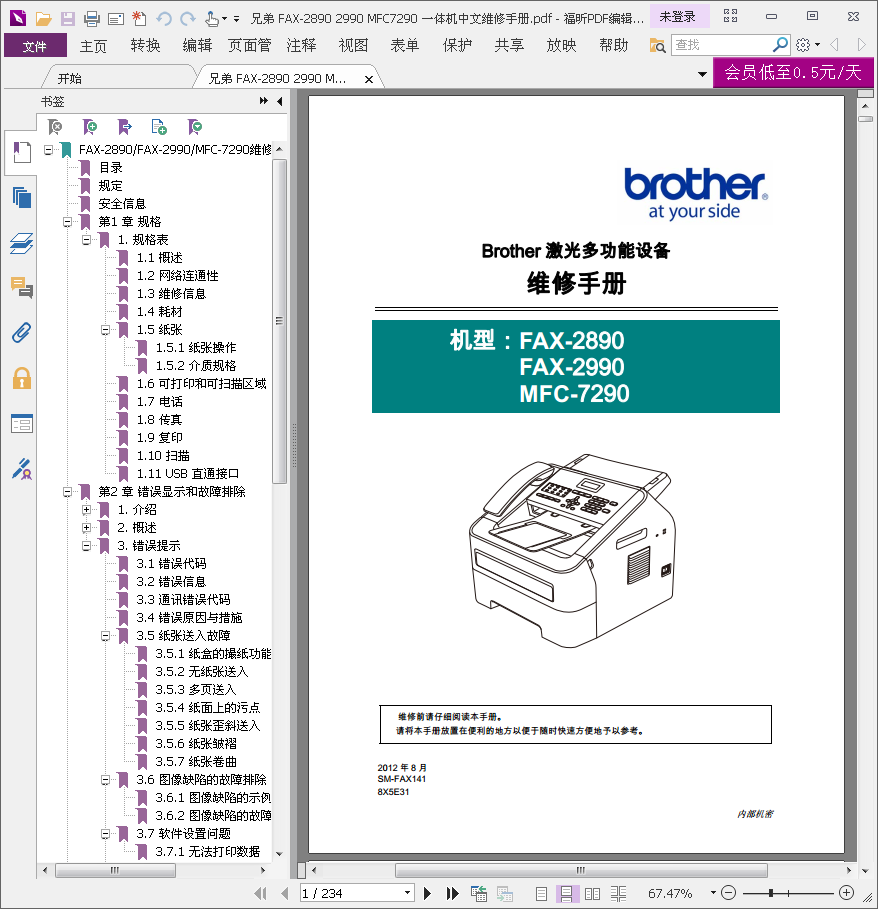Collapse the 1. 规格表 bookmark node

(86, 239)
